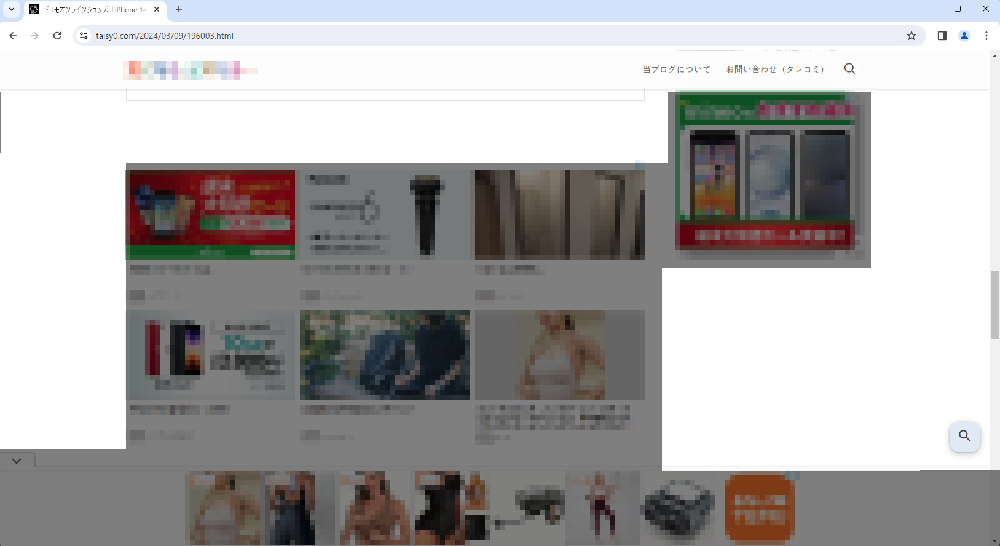The width and height of the screenshot is (1000, 546).
Task: Expand the tab search dropdown
Action: point(10,9)
